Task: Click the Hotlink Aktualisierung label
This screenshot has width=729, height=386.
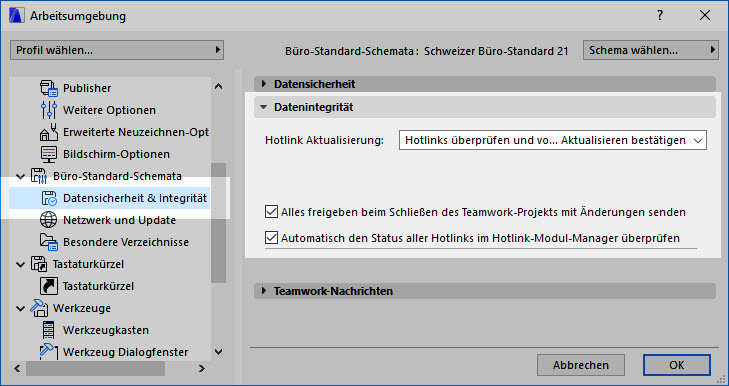Action: point(325,140)
